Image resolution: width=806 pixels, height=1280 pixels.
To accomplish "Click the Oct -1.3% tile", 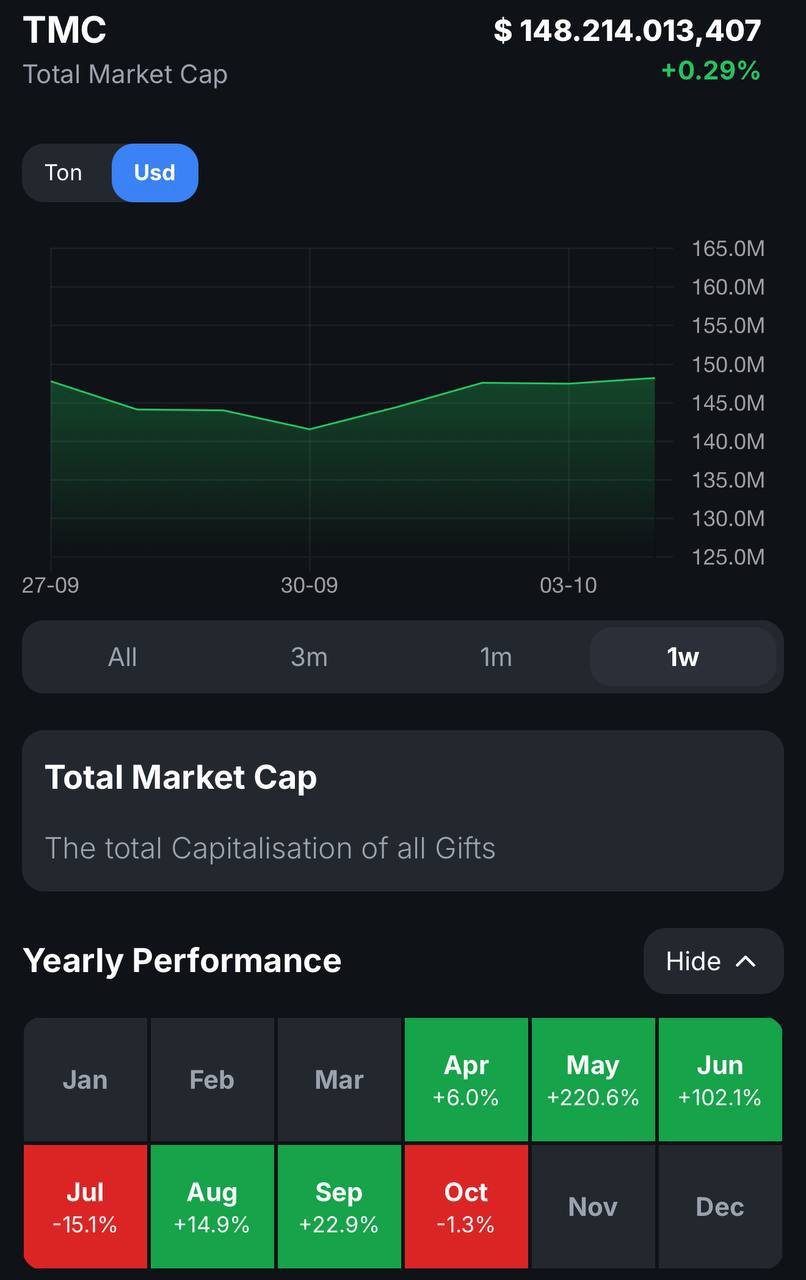I will (466, 1207).
